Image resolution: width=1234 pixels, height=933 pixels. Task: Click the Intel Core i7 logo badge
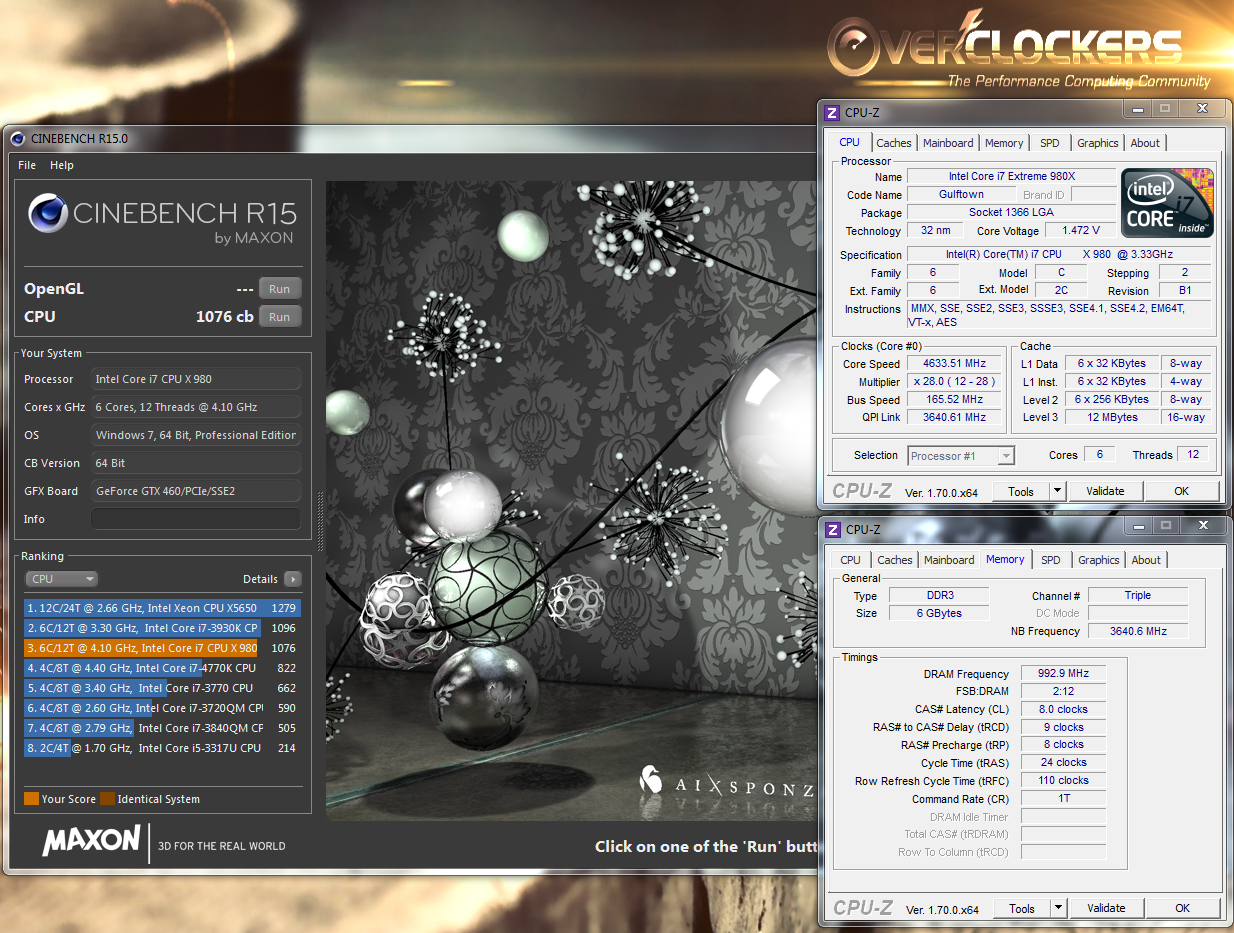(x=1167, y=202)
